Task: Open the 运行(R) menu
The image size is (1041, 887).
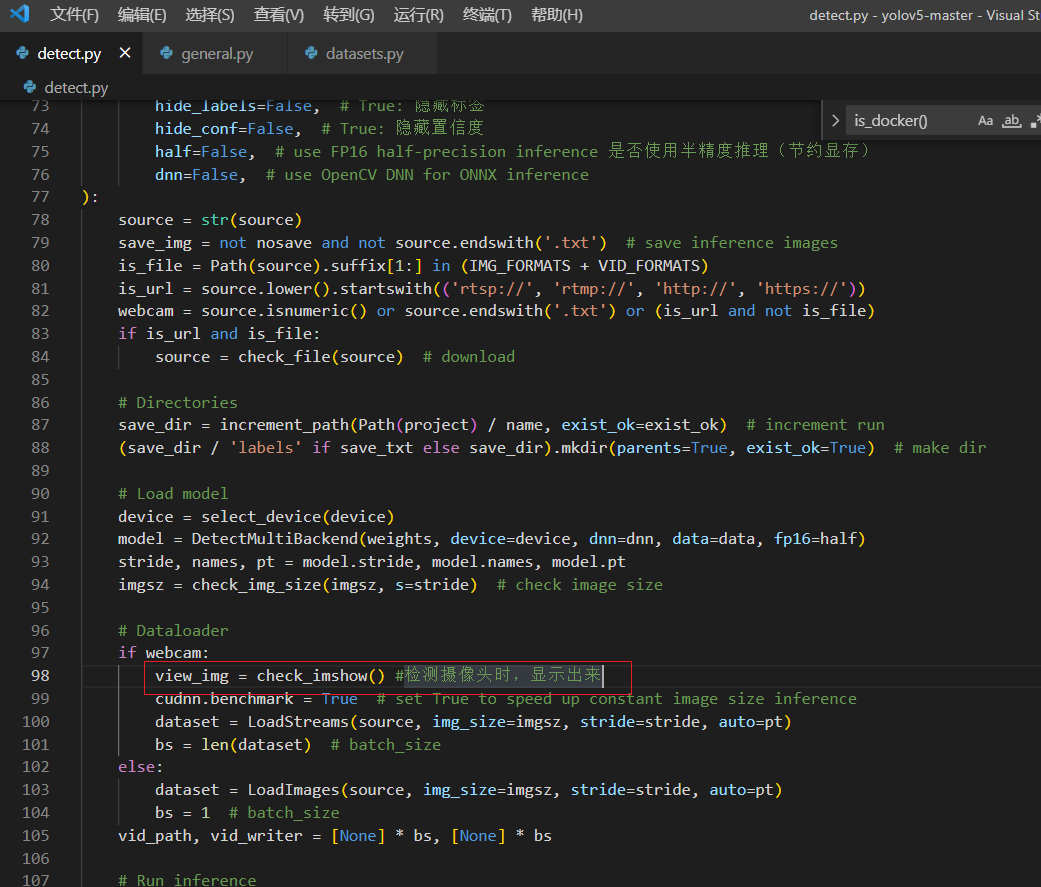Action: coord(418,15)
